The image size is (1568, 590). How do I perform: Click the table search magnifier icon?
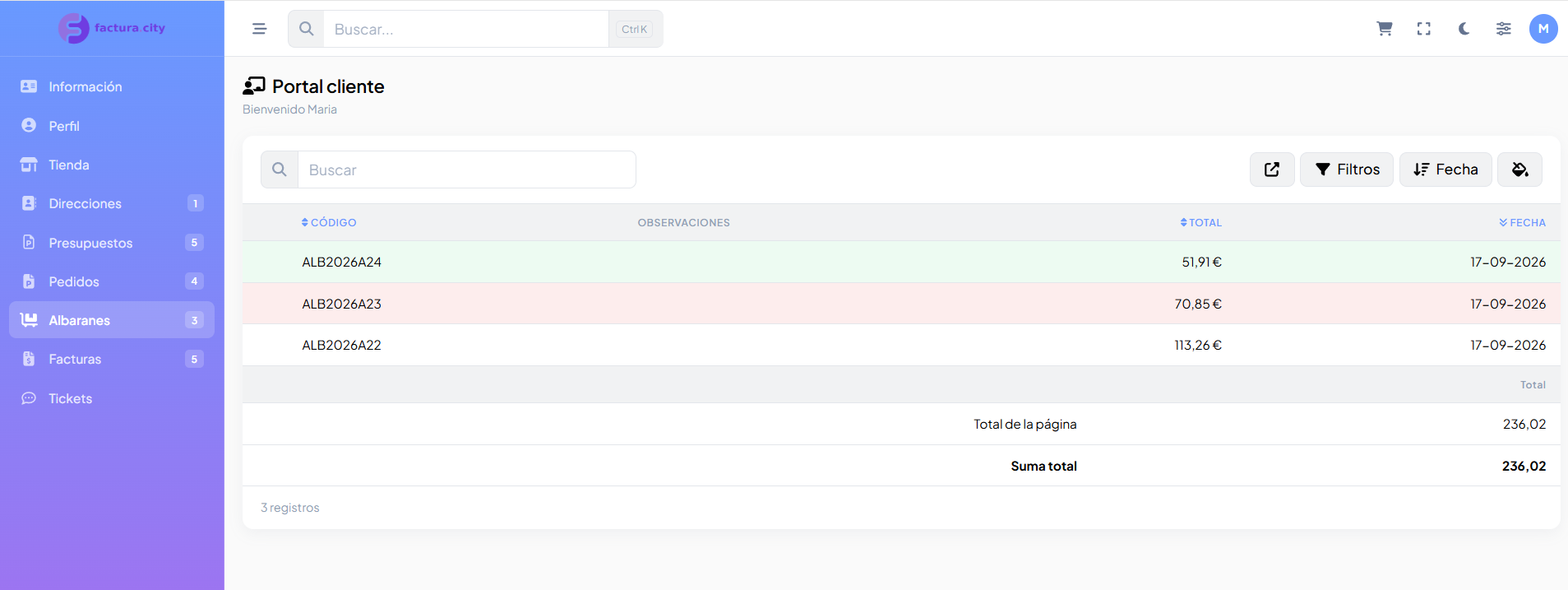pyautogui.click(x=280, y=170)
